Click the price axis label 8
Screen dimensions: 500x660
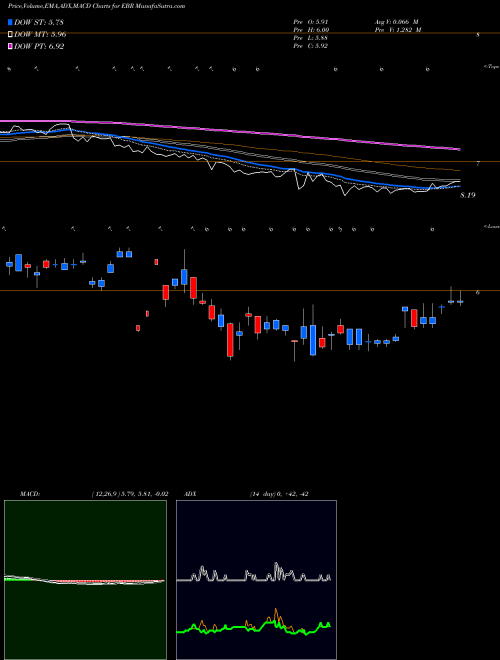click(478, 35)
